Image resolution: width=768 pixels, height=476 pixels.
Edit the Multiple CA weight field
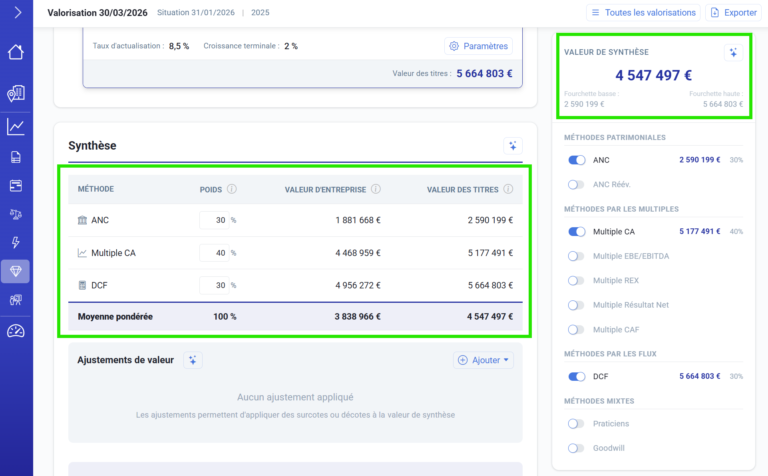tap(212, 253)
